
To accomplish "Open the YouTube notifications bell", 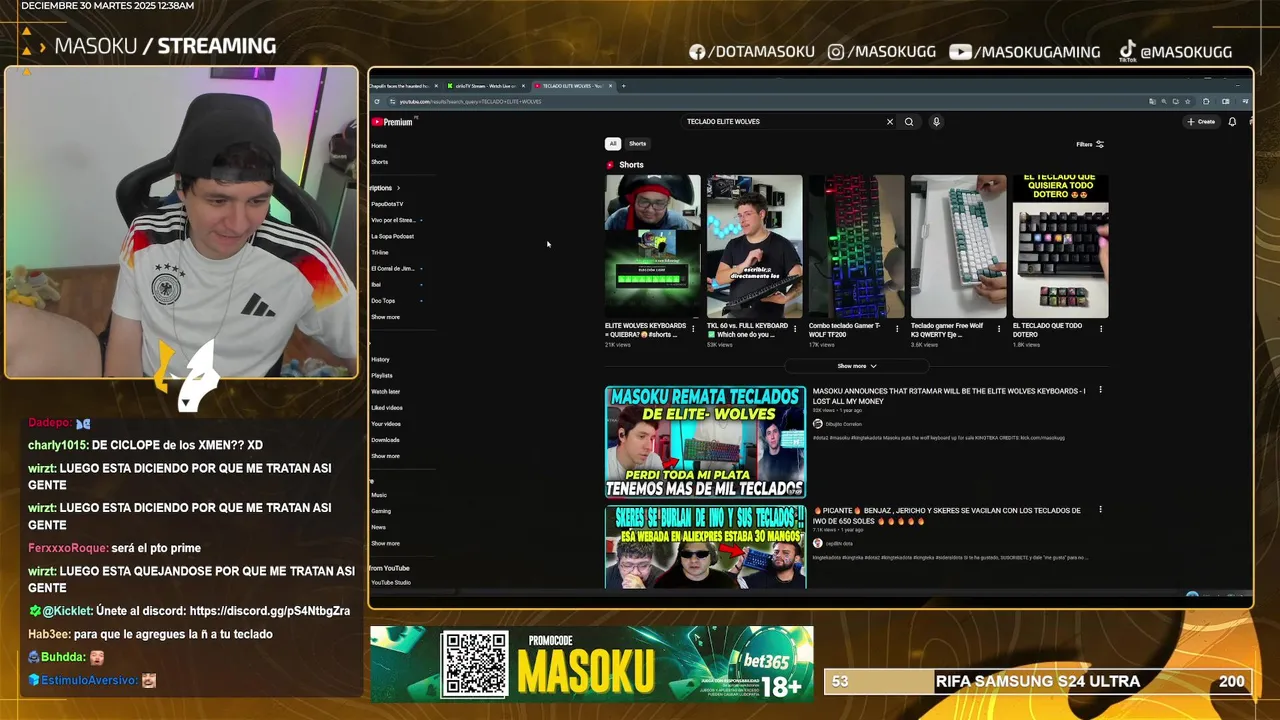I will (1232, 122).
